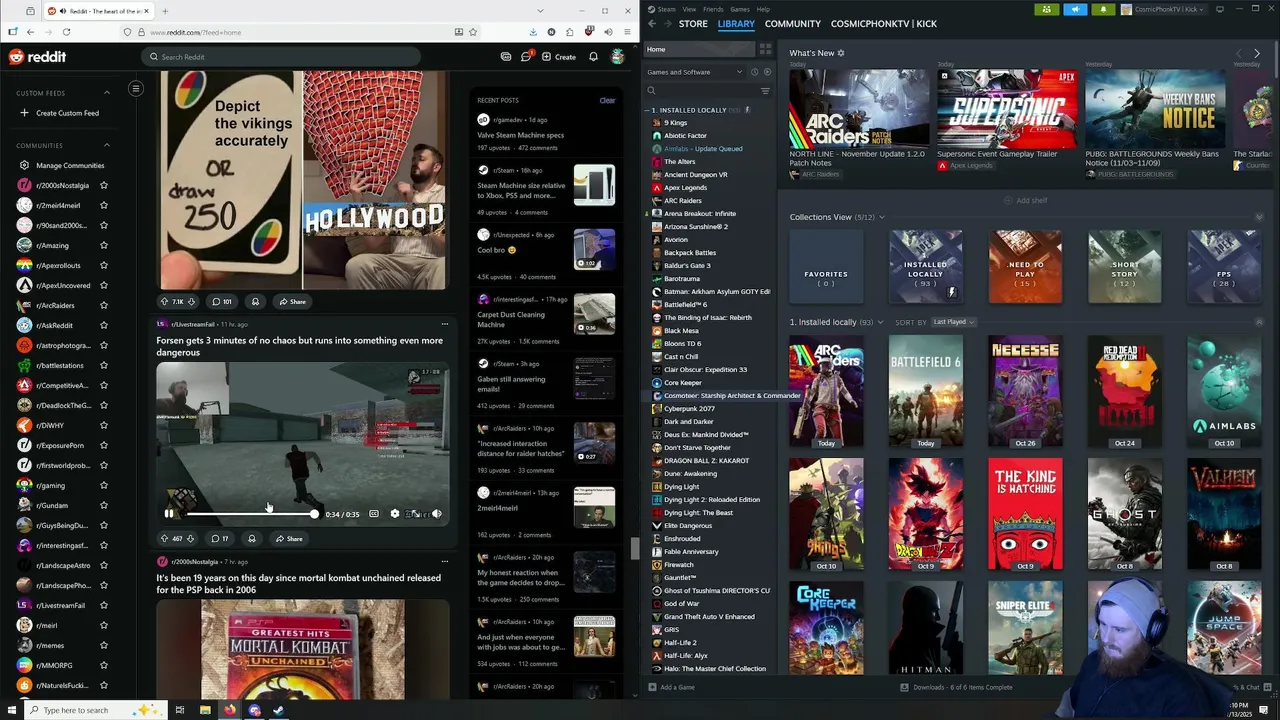The image size is (1280, 720).
Task: Open the Steam Games menu
Action: tap(740, 9)
